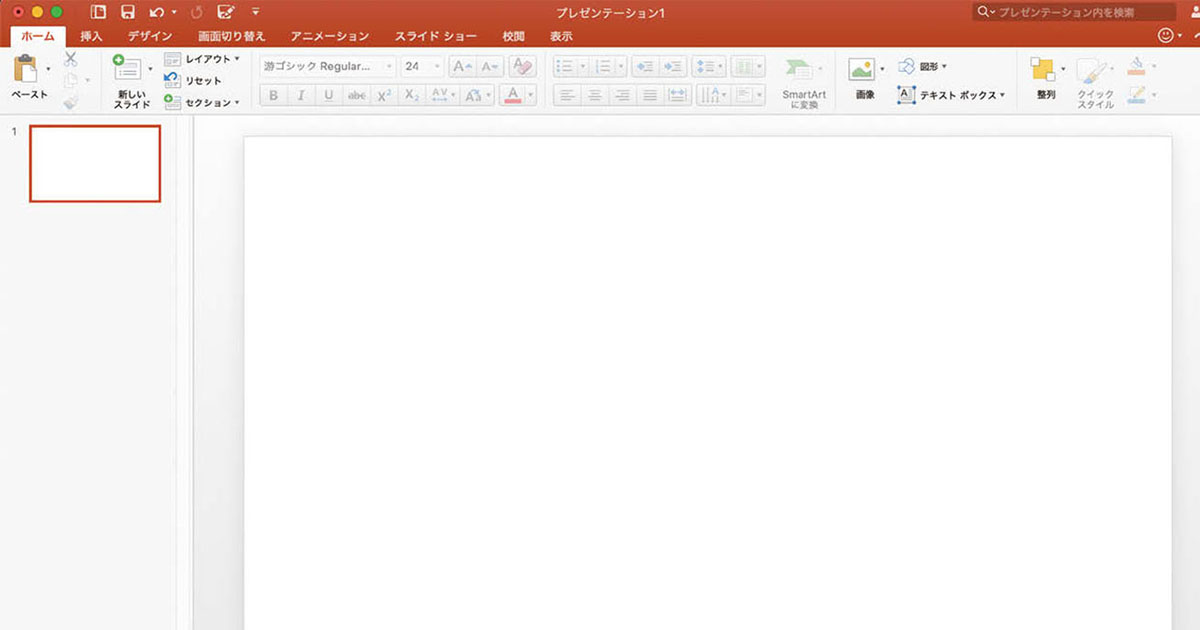Open the columns dropdown
Viewport: 1200px width, 630px height.
[x=748, y=67]
